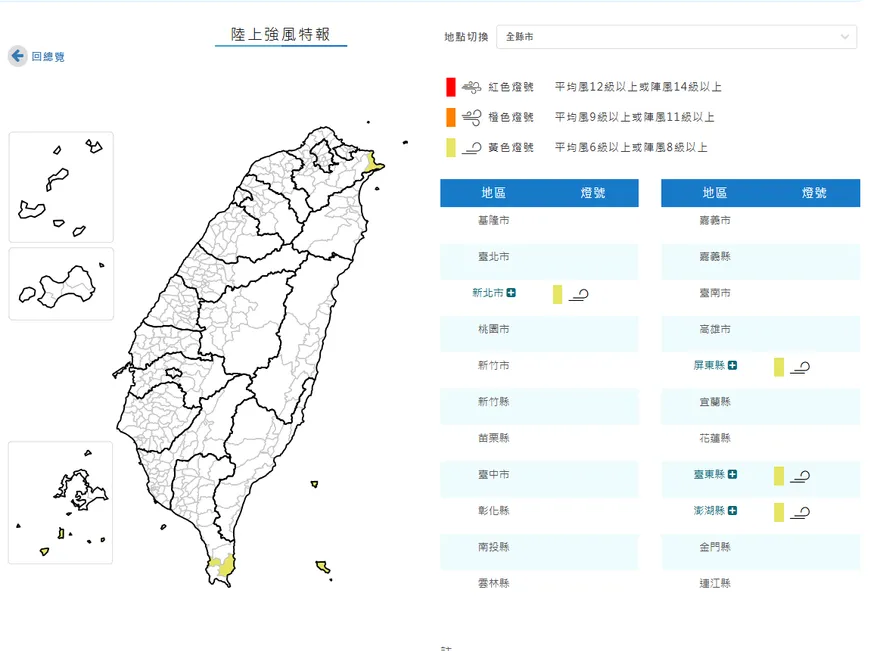Click the Penghu islands inset map
The height and width of the screenshot is (651, 880).
(x=61, y=503)
